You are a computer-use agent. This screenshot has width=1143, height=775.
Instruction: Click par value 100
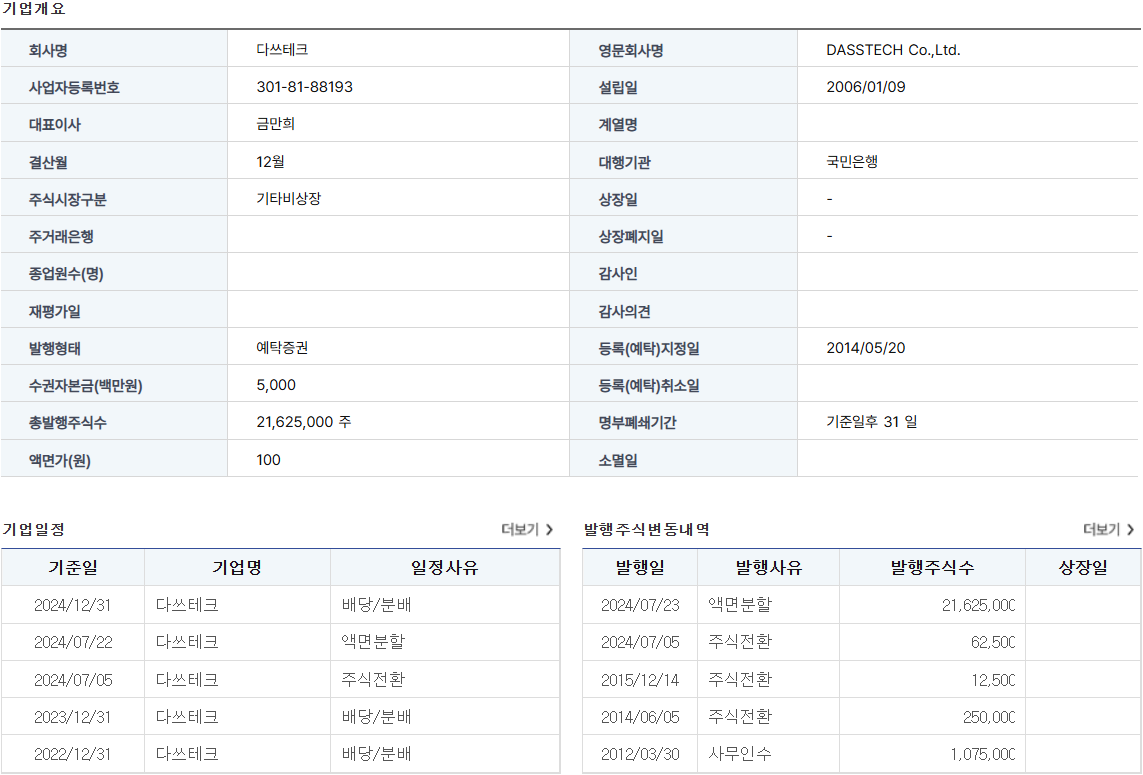point(268,459)
